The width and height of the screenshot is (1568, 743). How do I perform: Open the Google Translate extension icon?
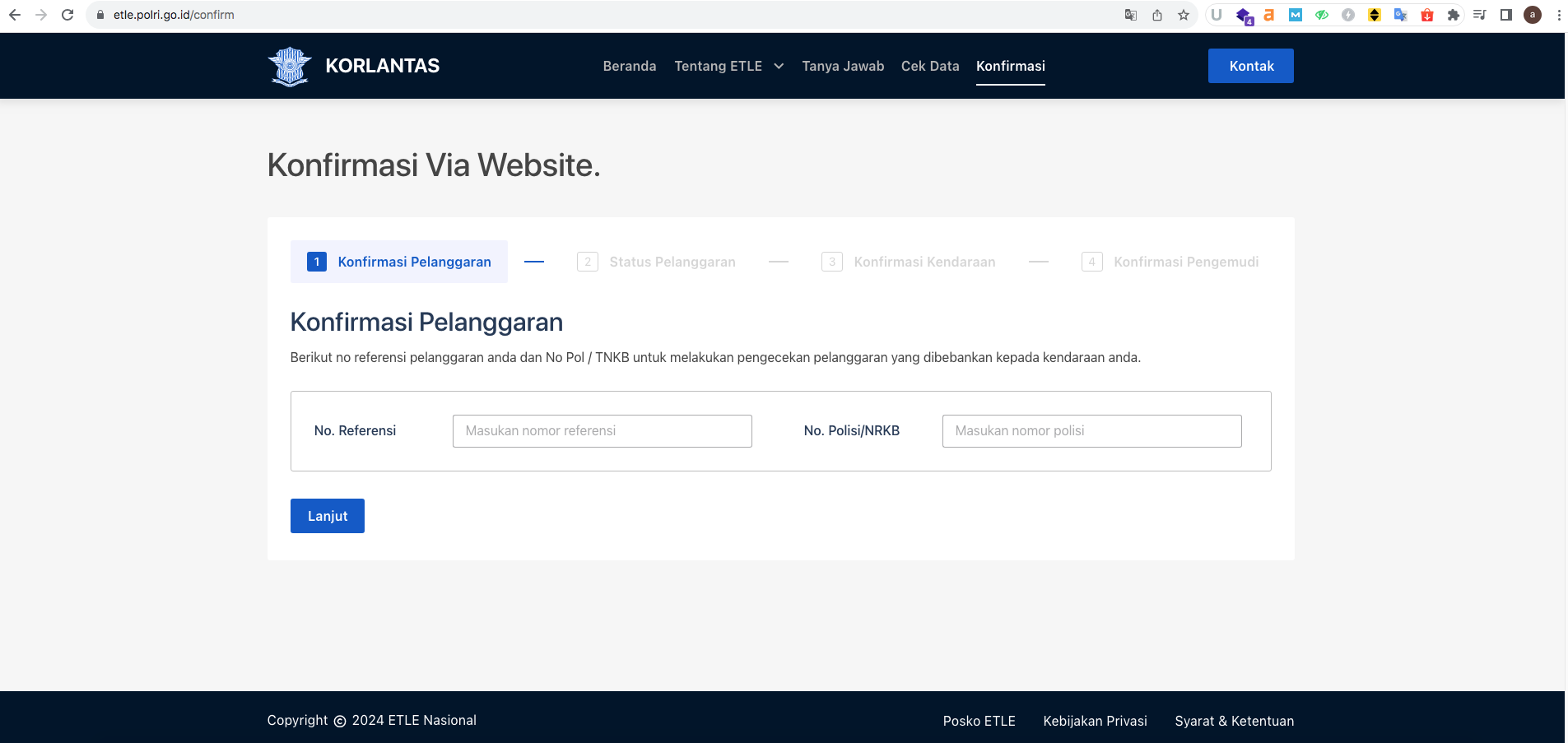click(x=1401, y=15)
